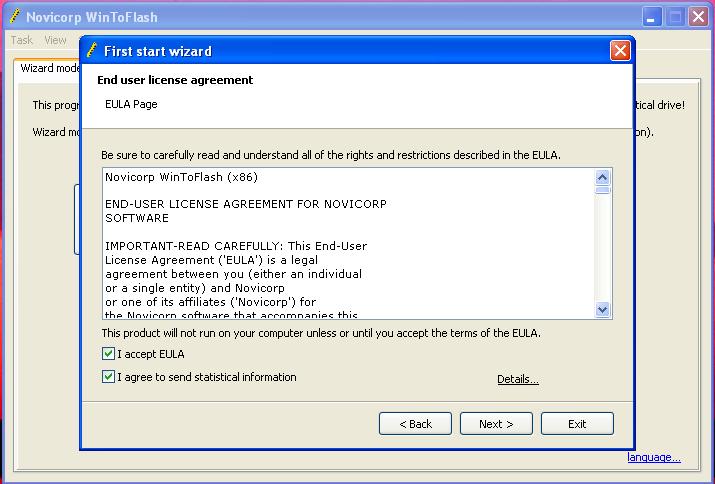Minimize the Novicorp WinToFlash window
The image size is (715, 484).
click(x=652, y=17)
